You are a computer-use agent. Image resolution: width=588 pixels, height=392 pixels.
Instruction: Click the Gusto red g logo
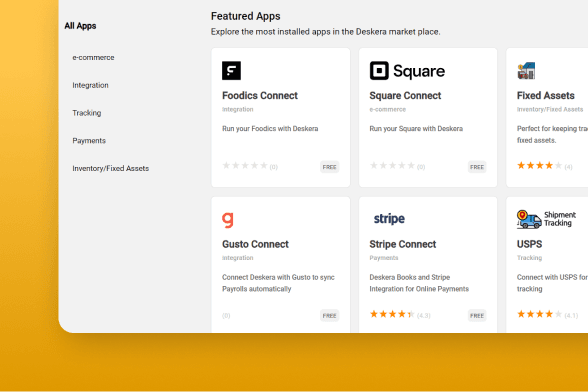click(228, 220)
